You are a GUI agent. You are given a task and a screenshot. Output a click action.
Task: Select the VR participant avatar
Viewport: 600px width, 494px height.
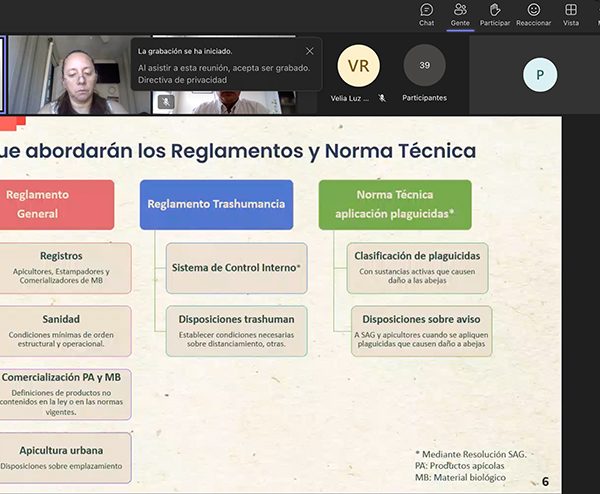pyautogui.click(x=358, y=66)
